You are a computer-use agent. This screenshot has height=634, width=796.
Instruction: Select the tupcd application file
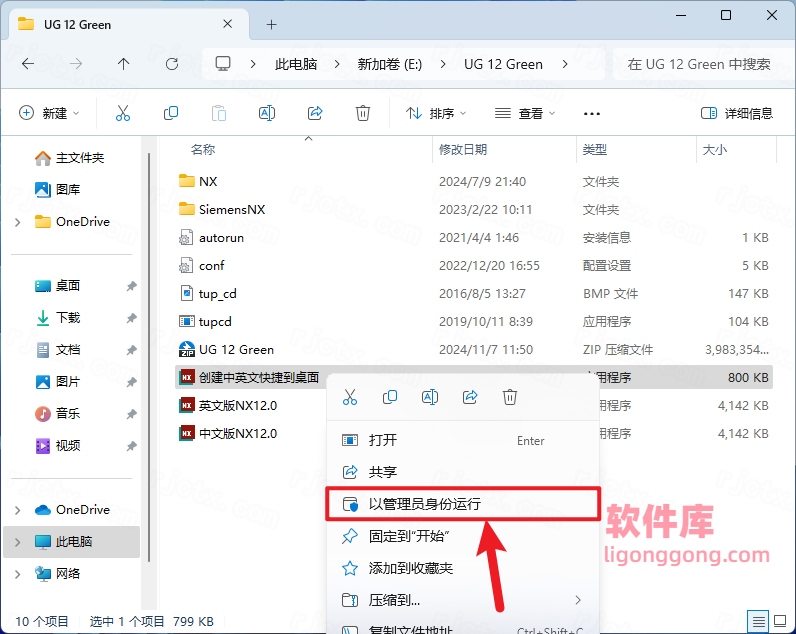[x=474, y=321]
